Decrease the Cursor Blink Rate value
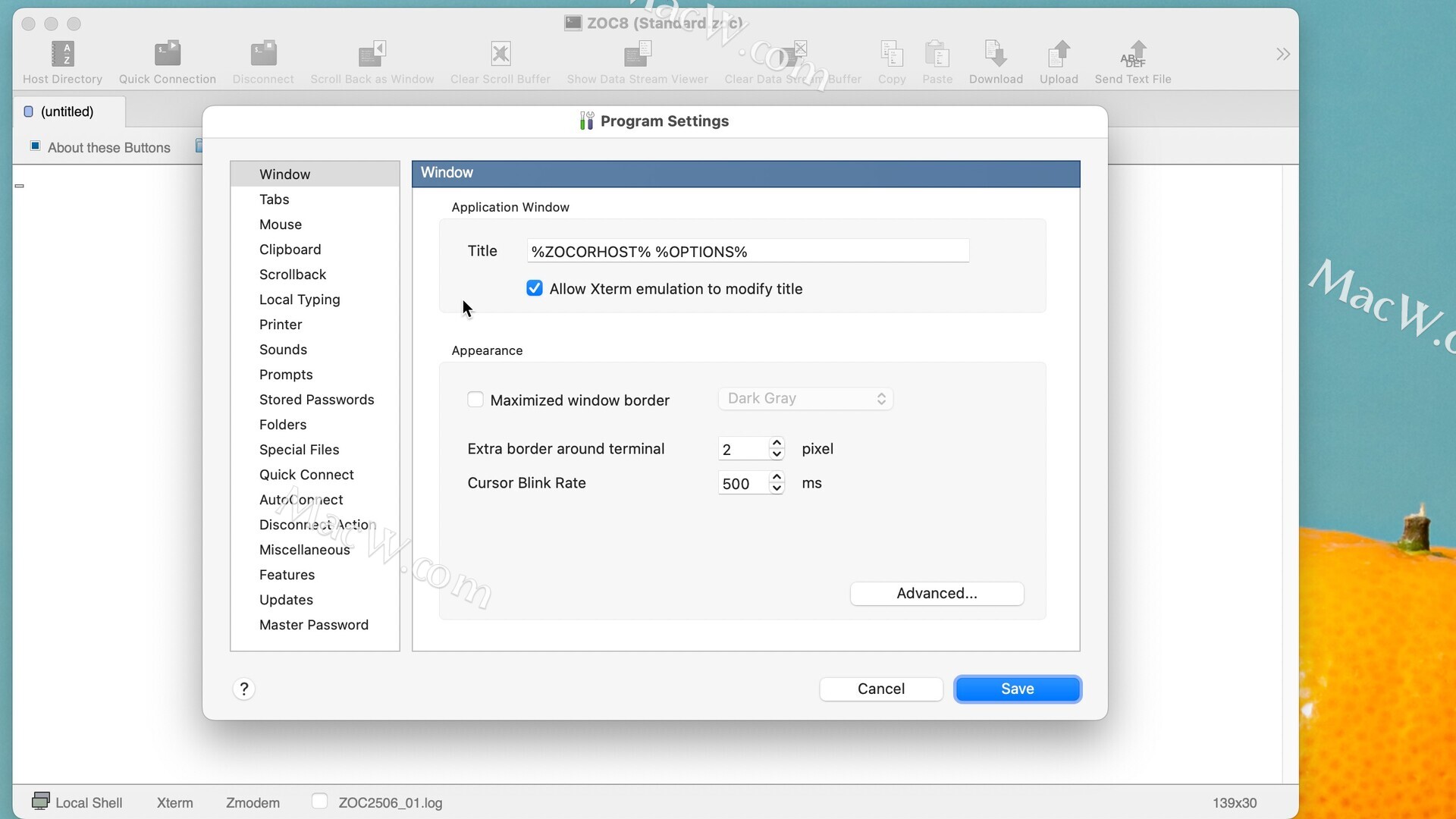1456x819 pixels. 777,488
